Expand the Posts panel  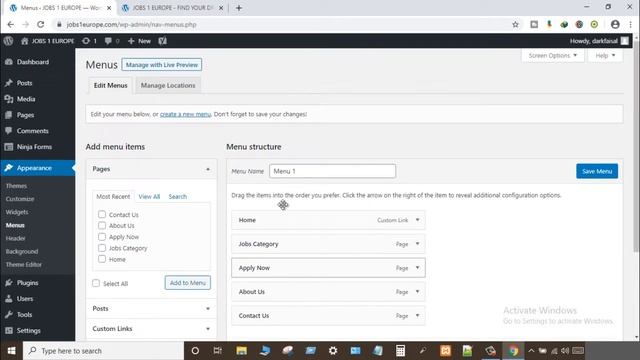(x=208, y=309)
